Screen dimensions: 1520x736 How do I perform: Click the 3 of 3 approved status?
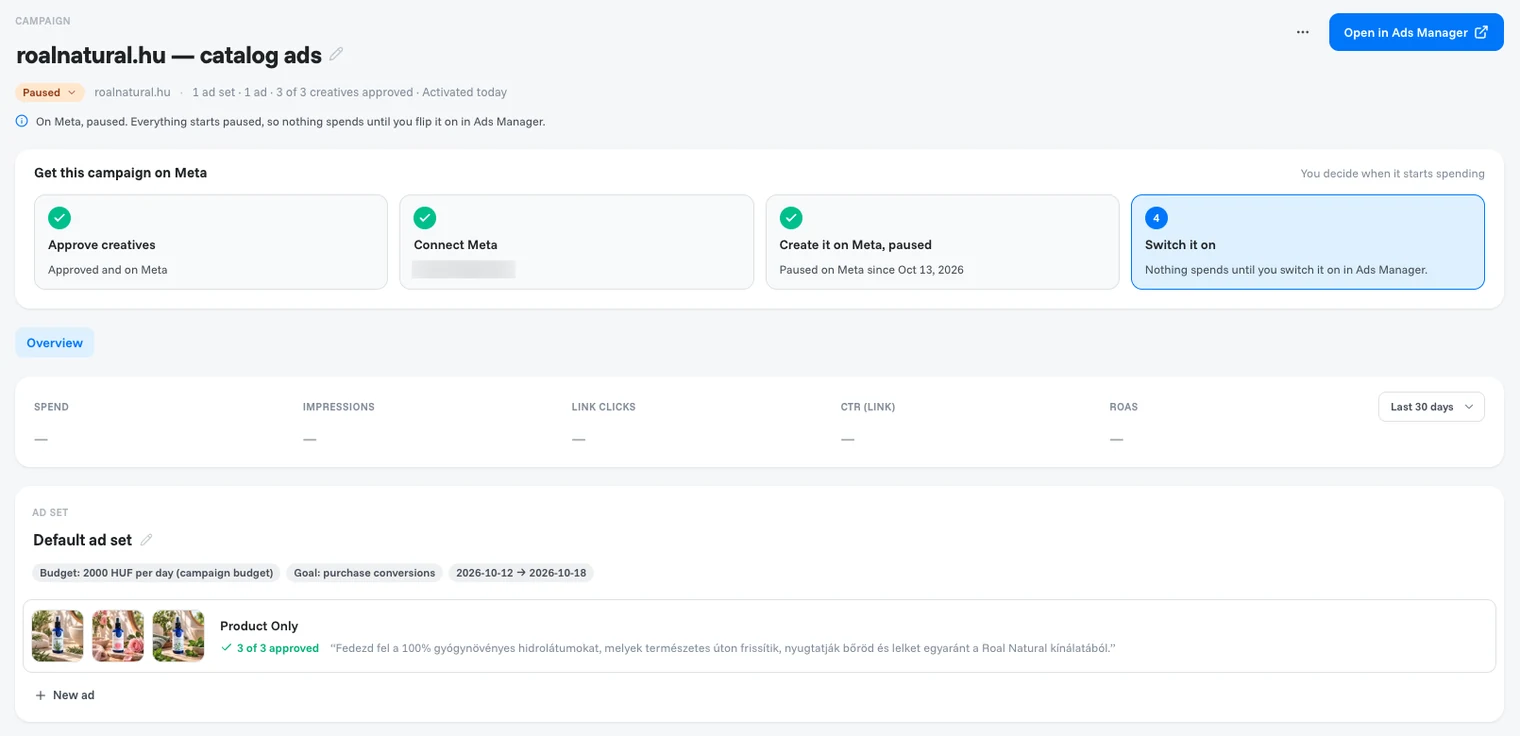tap(270, 648)
